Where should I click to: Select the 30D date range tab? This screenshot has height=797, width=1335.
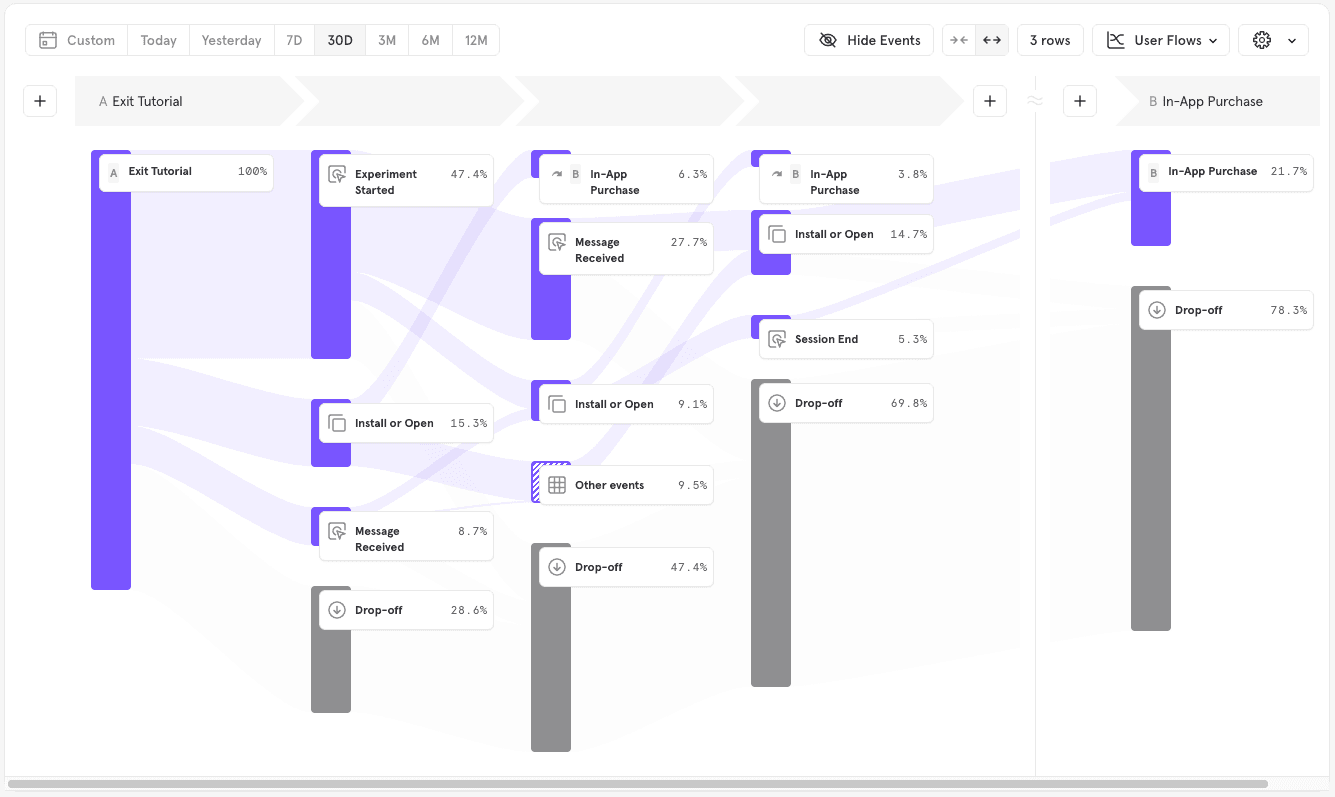pos(340,40)
